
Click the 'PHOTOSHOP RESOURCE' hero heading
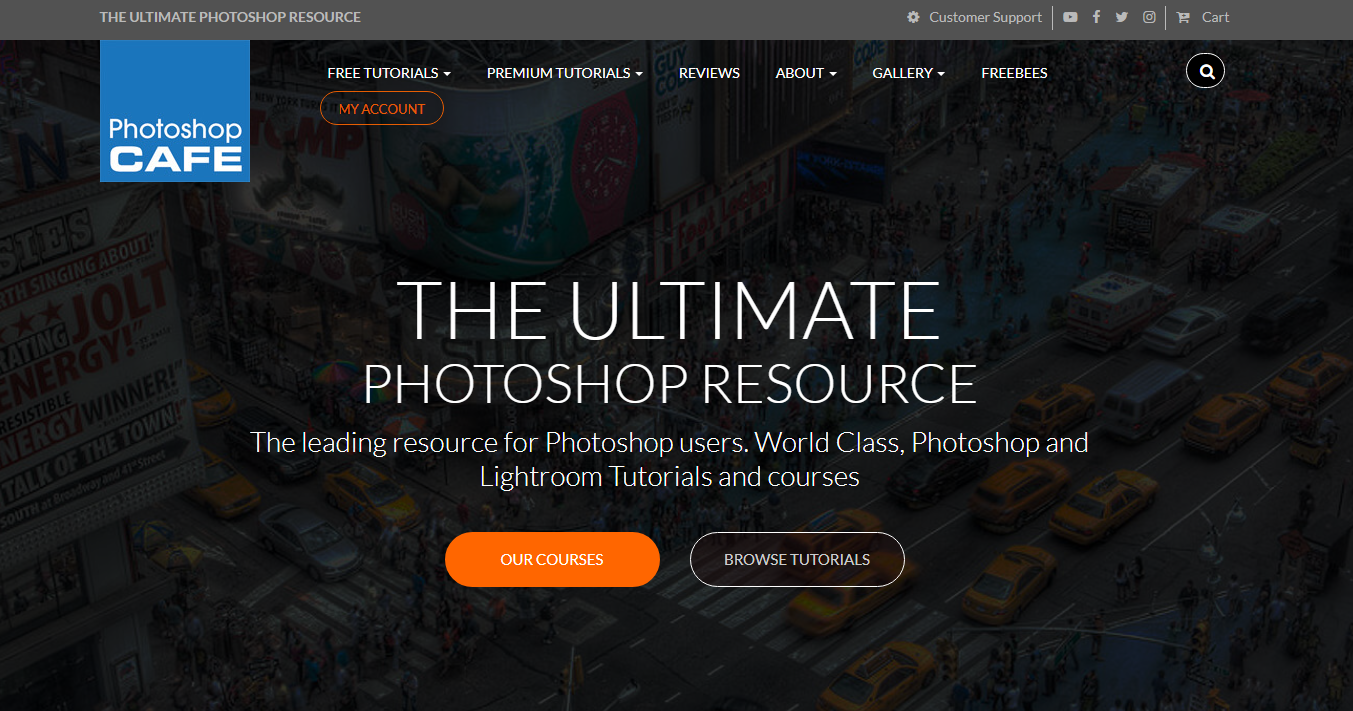click(669, 385)
